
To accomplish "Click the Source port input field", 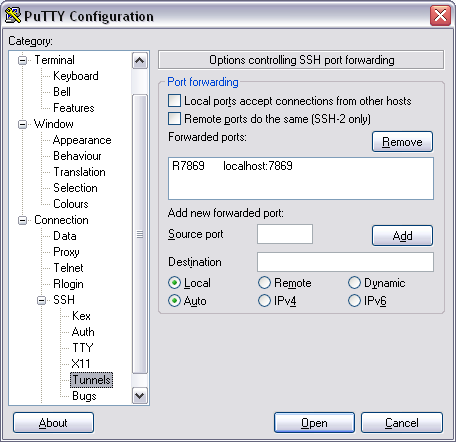I will pos(285,234).
